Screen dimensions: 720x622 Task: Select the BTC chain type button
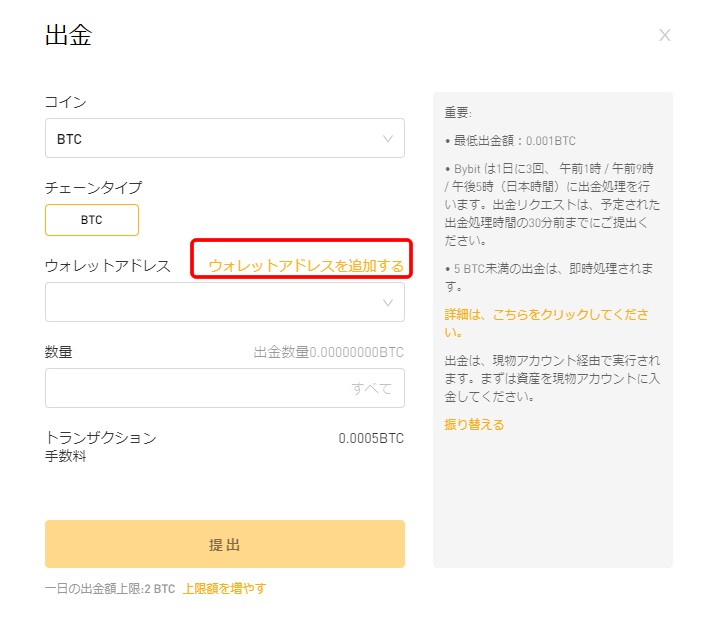[x=92, y=220]
